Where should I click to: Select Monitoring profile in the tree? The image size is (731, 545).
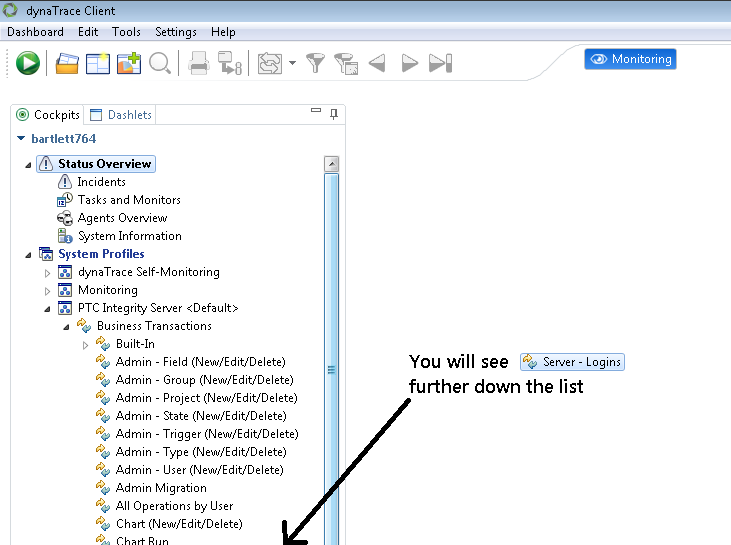click(108, 290)
